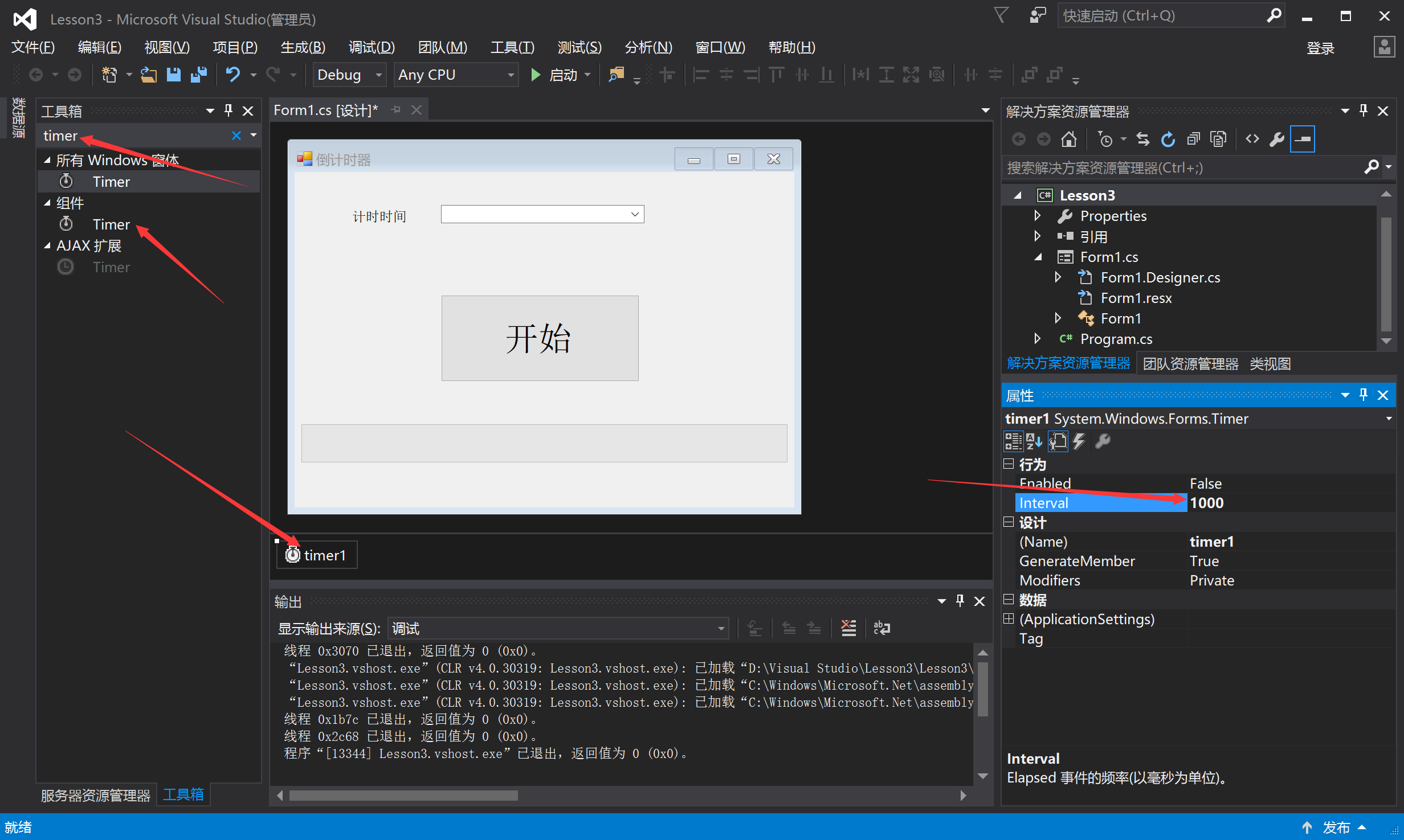Click the Sync with Active Document icon
This screenshot has height=840, width=1404.
[1142, 139]
